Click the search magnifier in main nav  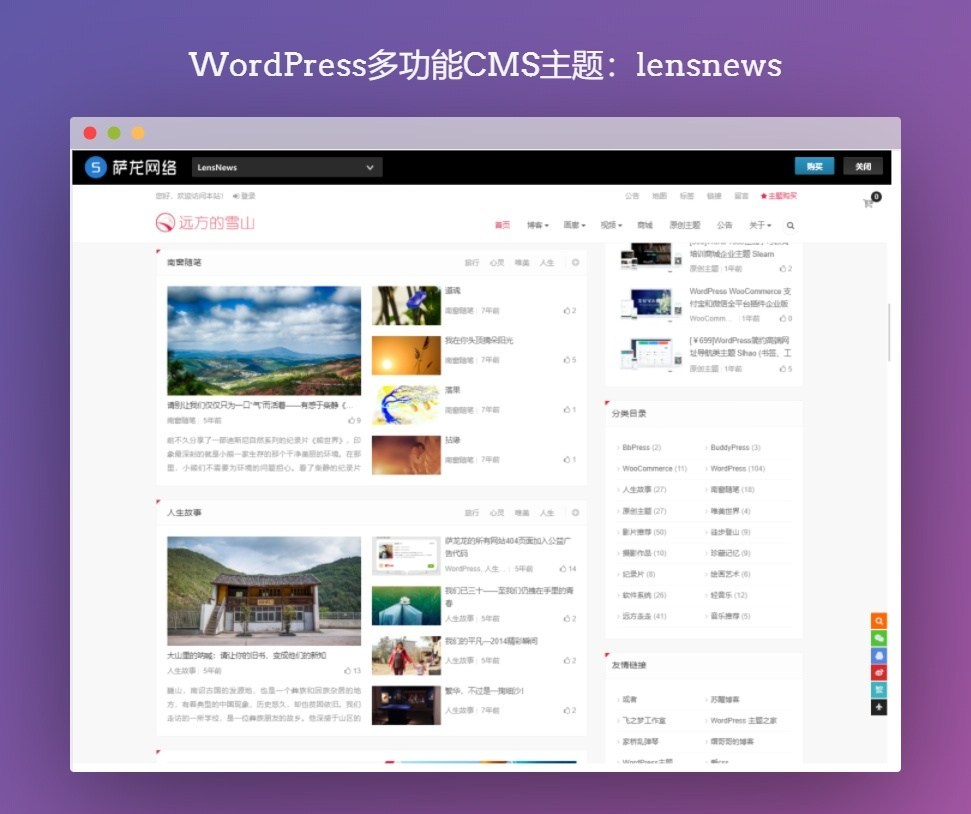coord(790,225)
